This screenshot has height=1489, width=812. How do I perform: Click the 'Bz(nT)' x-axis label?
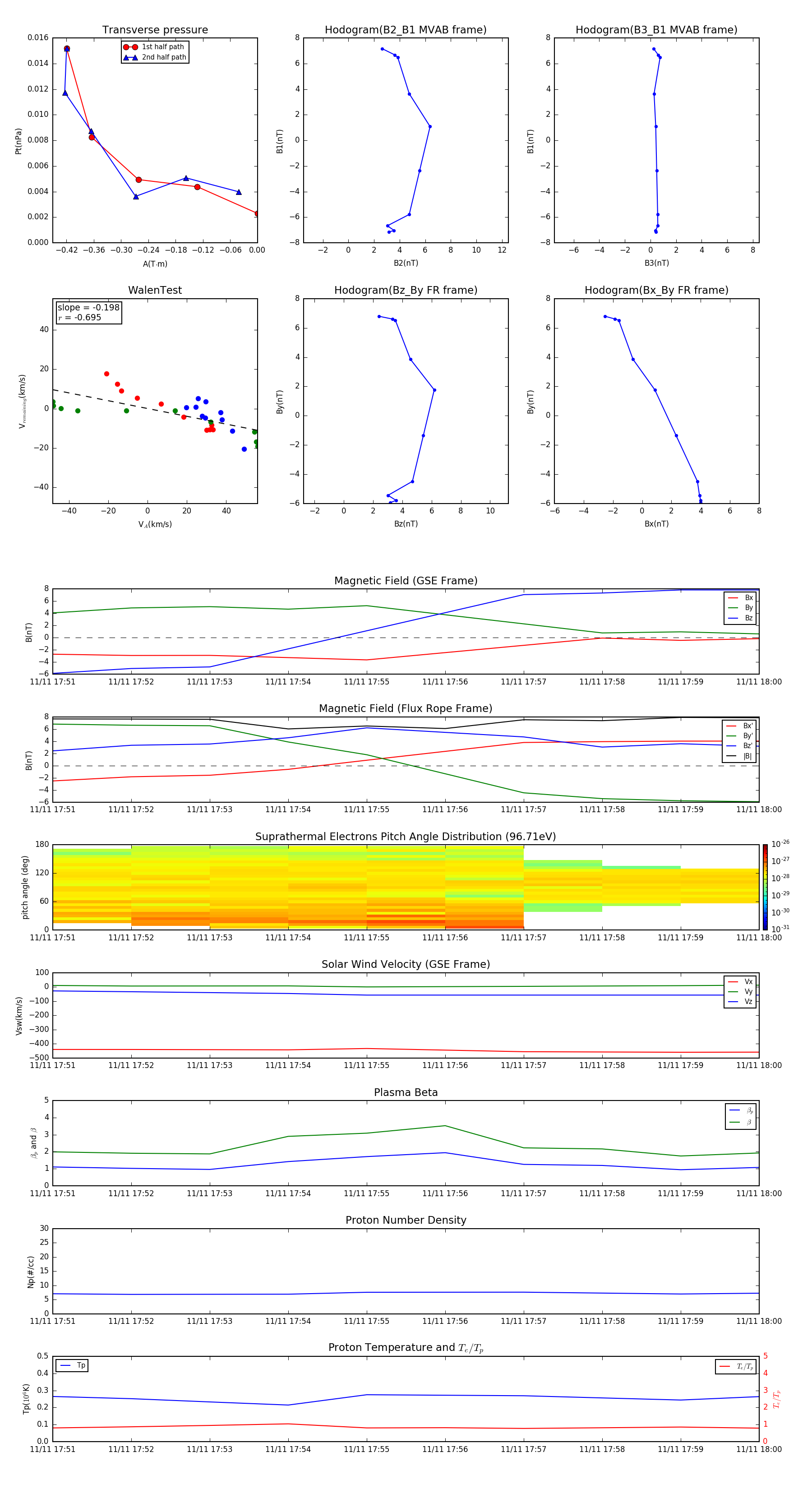(x=406, y=524)
